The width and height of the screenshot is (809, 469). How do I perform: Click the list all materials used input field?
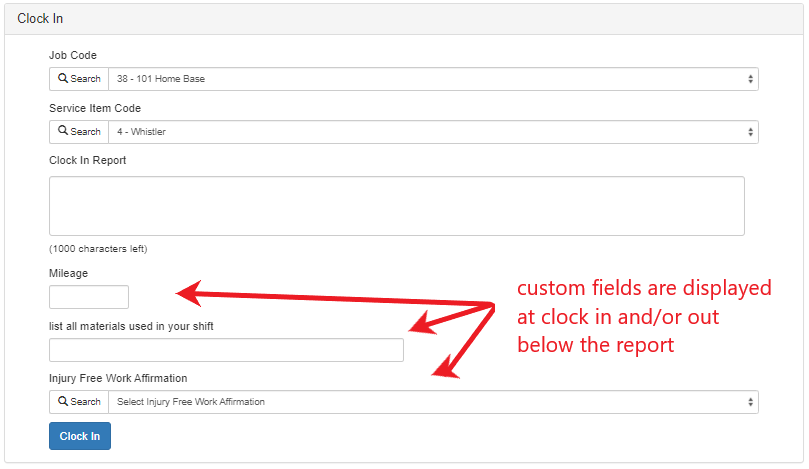[226, 350]
